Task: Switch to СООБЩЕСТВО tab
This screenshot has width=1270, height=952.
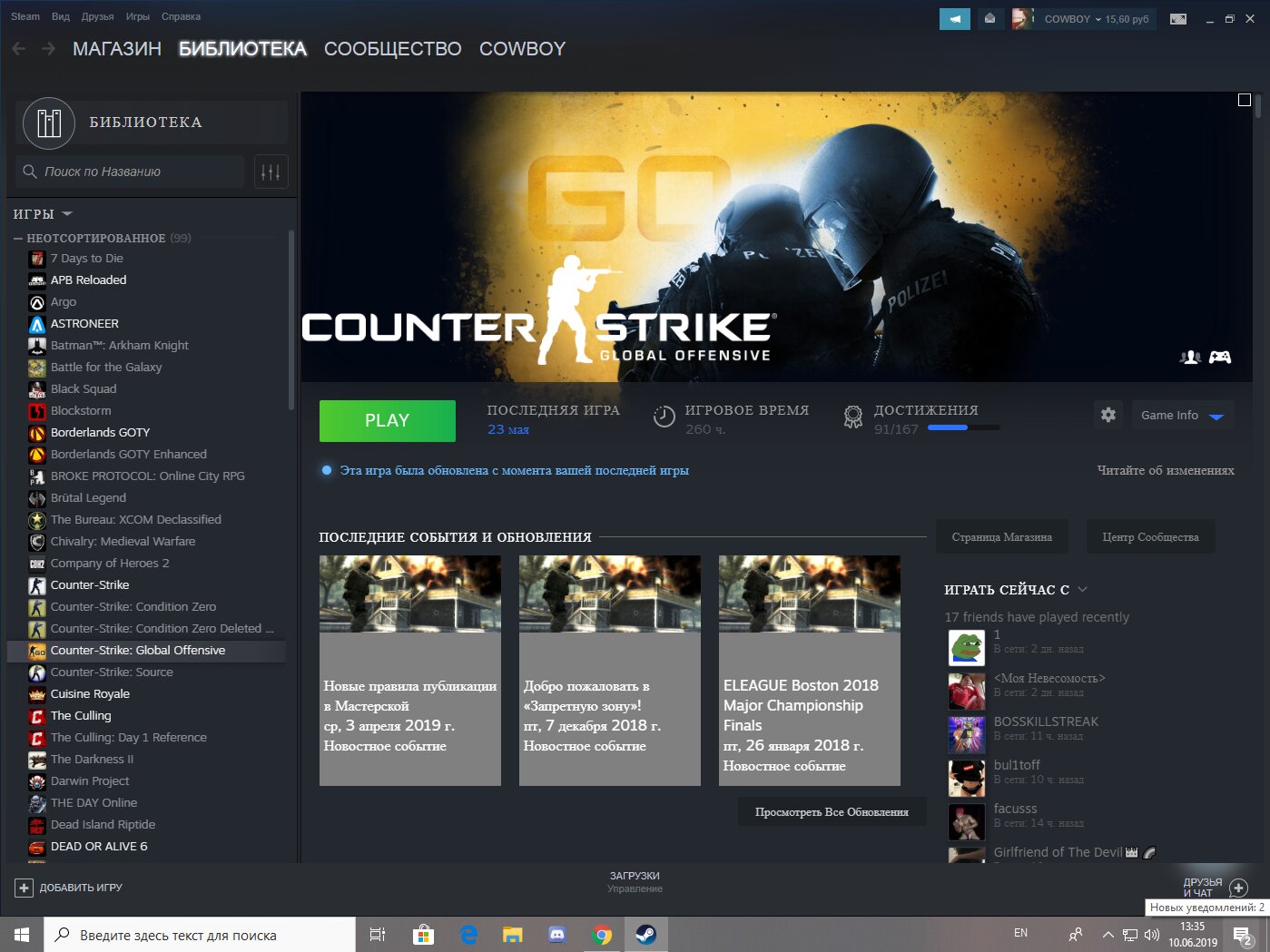Action: tap(393, 49)
